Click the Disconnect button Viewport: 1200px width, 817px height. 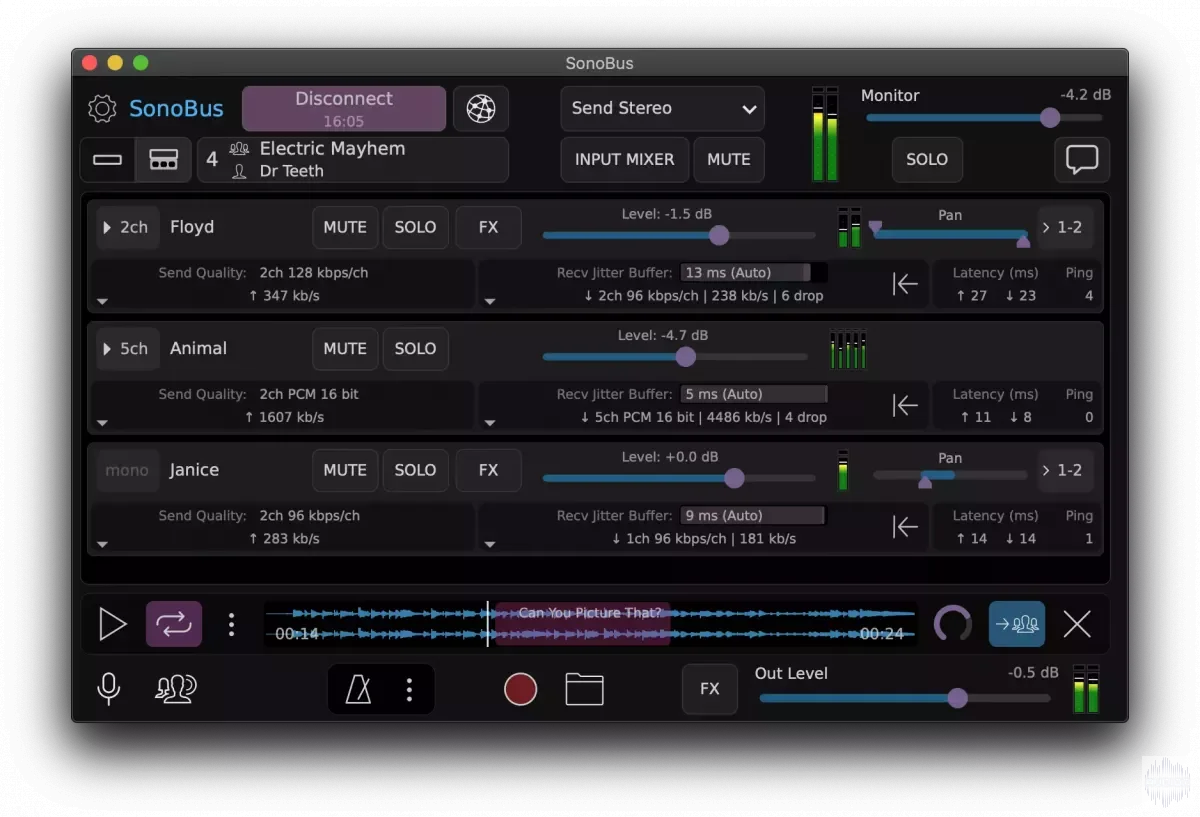tap(344, 109)
